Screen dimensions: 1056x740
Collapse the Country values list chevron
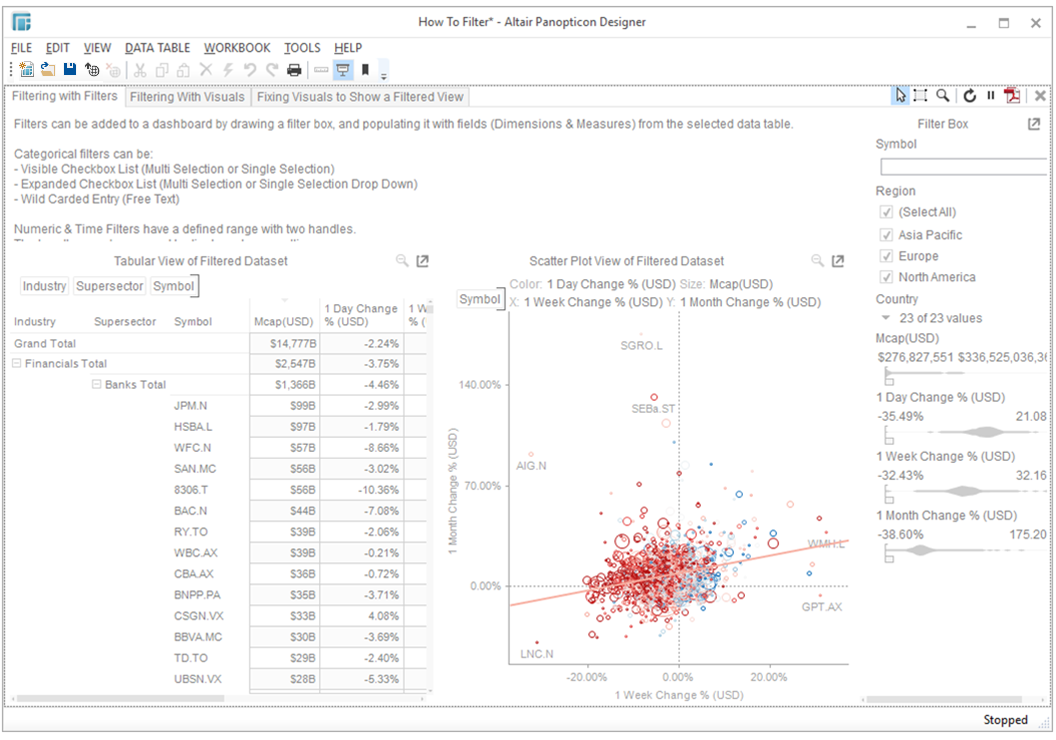pyautogui.click(x=884, y=317)
